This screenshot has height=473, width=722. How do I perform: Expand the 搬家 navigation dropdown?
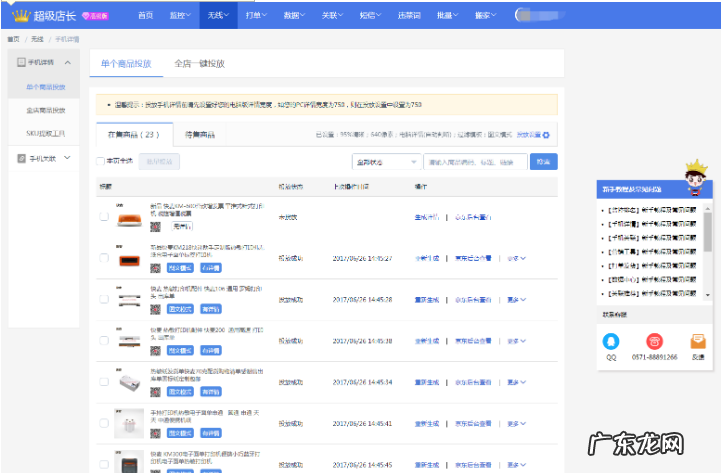pyautogui.click(x=485, y=15)
